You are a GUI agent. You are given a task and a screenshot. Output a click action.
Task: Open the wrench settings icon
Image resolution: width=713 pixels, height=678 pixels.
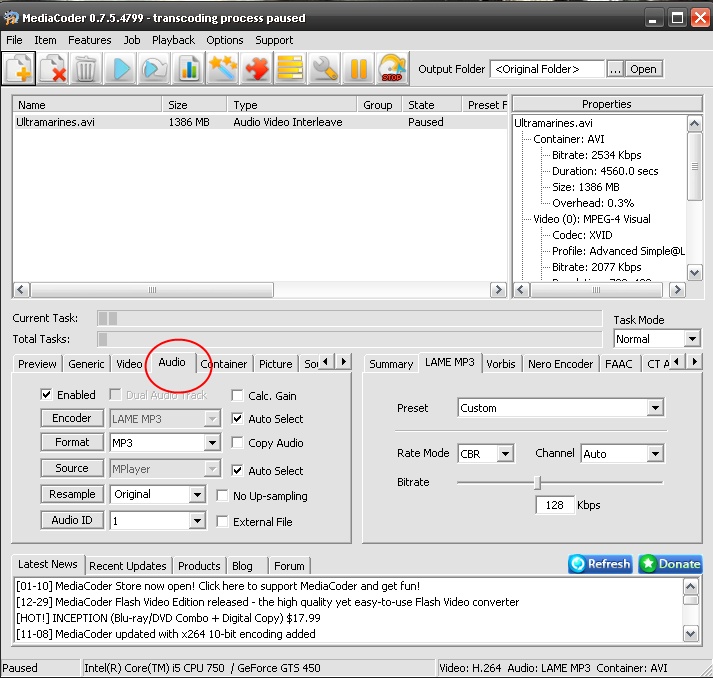click(x=324, y=69)
